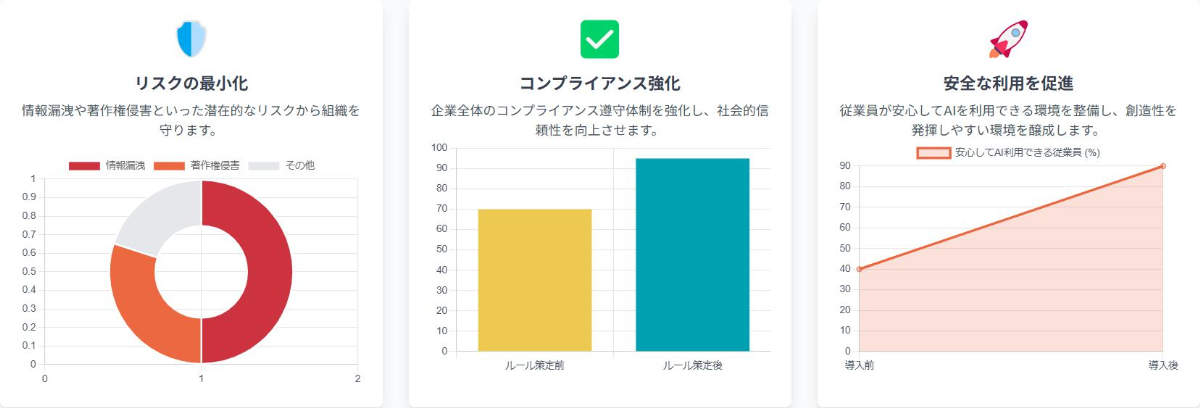This screenshot has width=1200, height=408.
Task: Click the 導入後 data point on line chart
Action: click(1163, 166)
